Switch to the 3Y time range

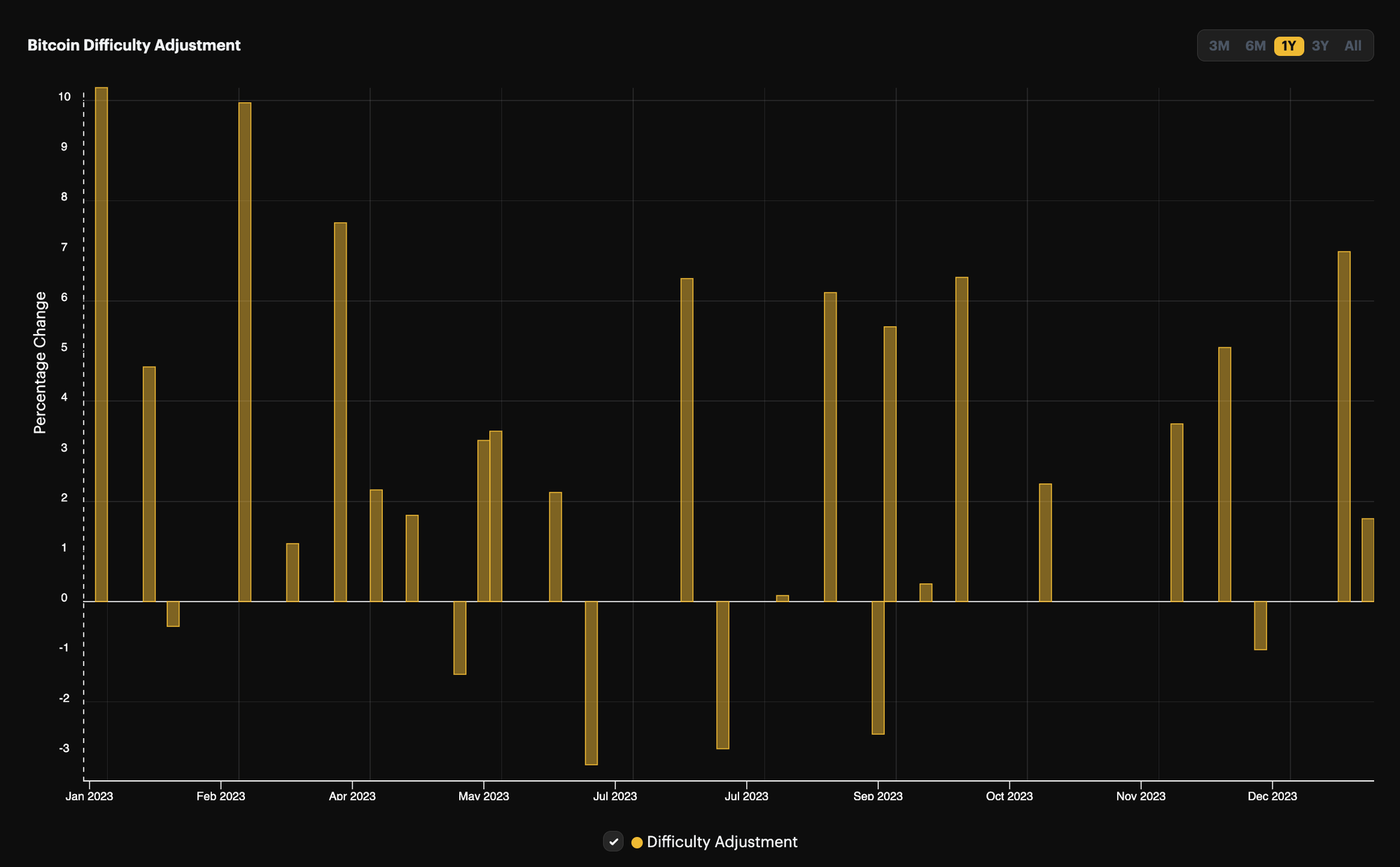coord(1320,46)
